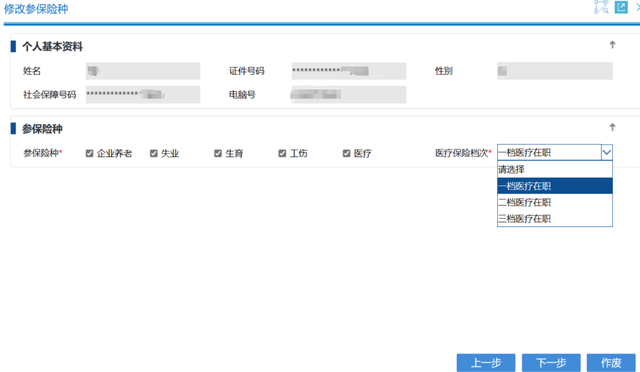
Task: Click the 个人基本资料 section heading
Action: point(52,47)
